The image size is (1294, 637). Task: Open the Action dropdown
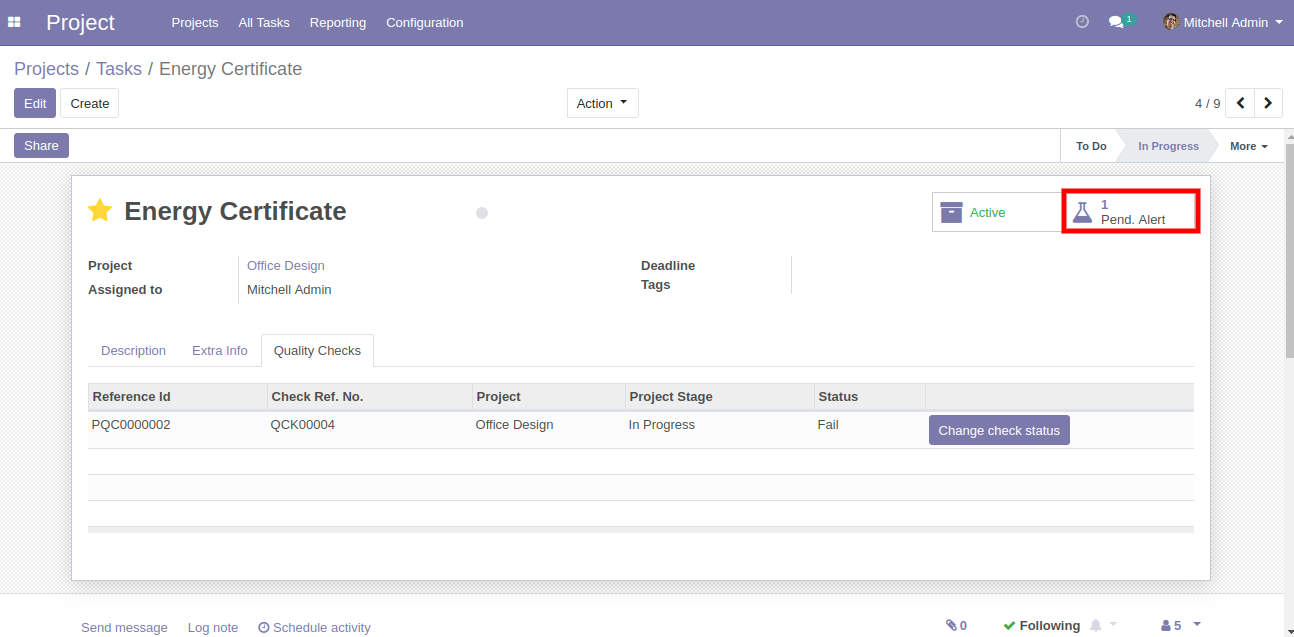(x=602, y=103)
